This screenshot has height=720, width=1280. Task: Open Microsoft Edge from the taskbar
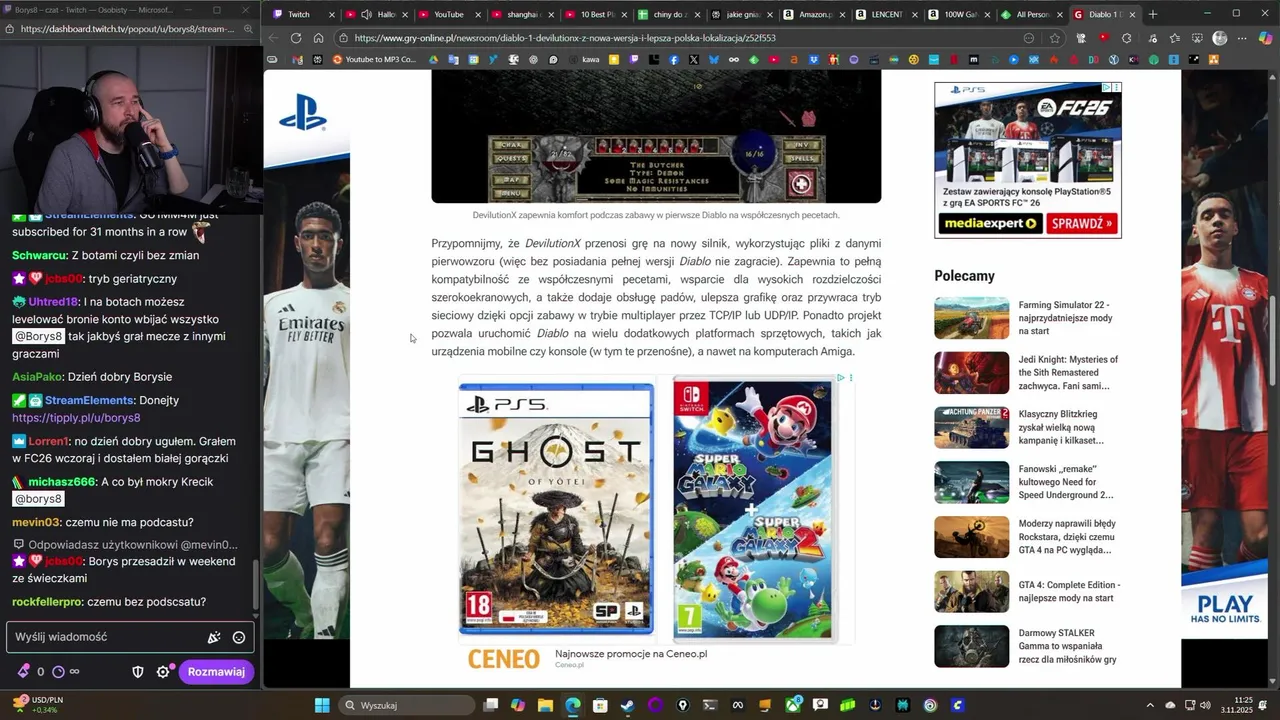click(572, 705)
